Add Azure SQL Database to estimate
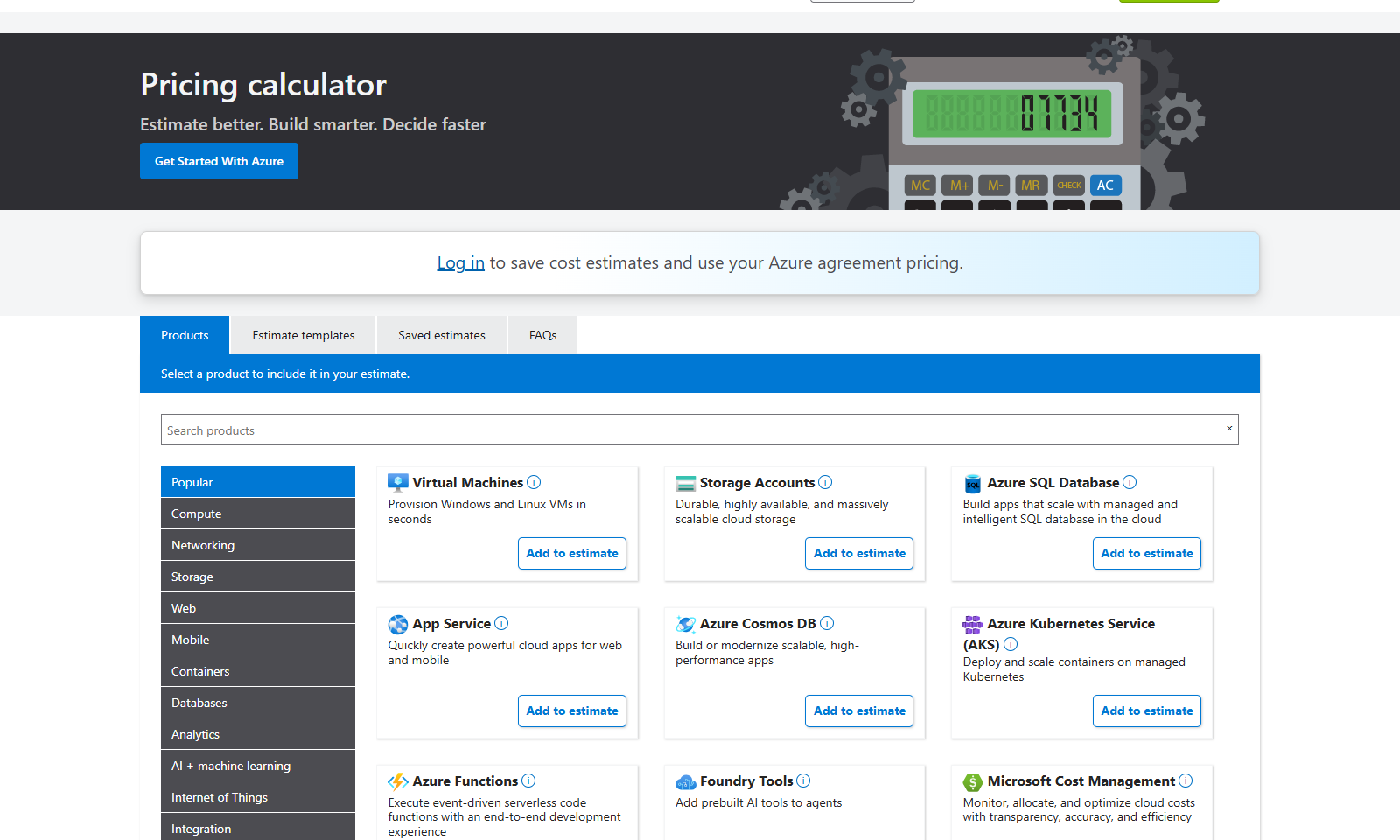 1147,553
